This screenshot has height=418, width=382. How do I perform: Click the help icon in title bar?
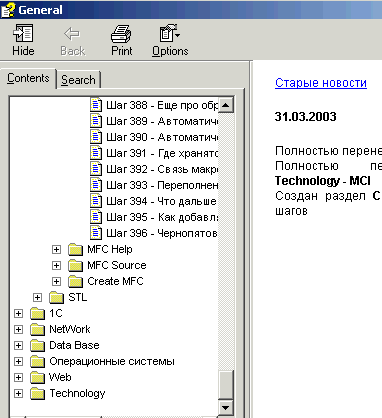pos(8,10)
